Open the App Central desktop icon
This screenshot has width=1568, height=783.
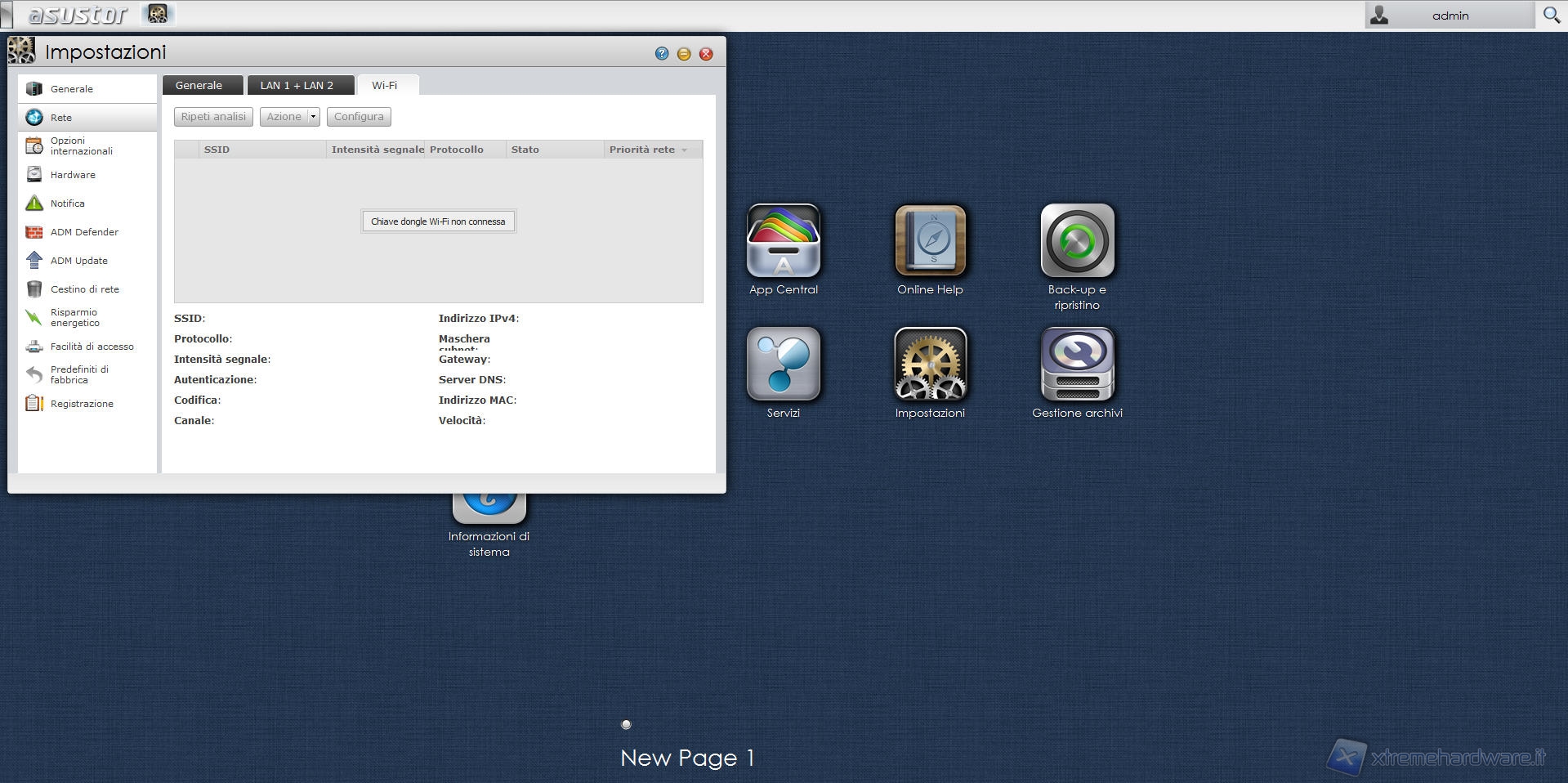[x=783, y=242]
